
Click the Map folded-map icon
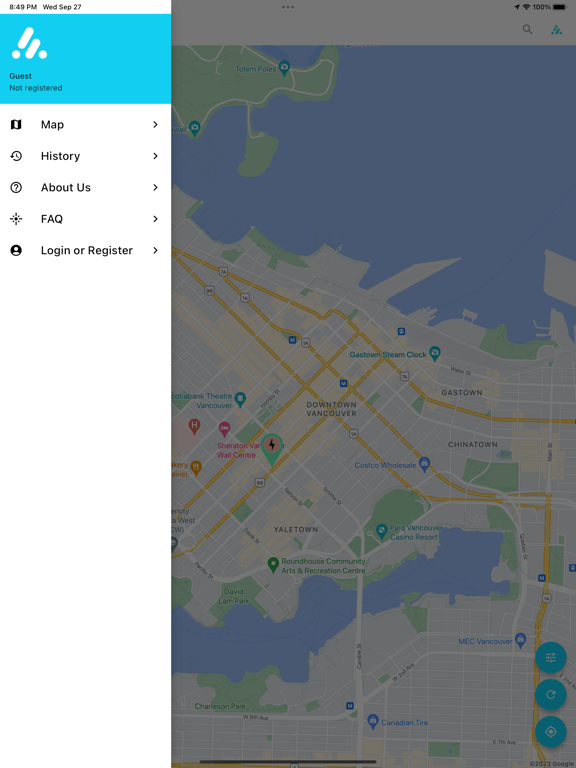pyautogui.click(x=16, y=124)
